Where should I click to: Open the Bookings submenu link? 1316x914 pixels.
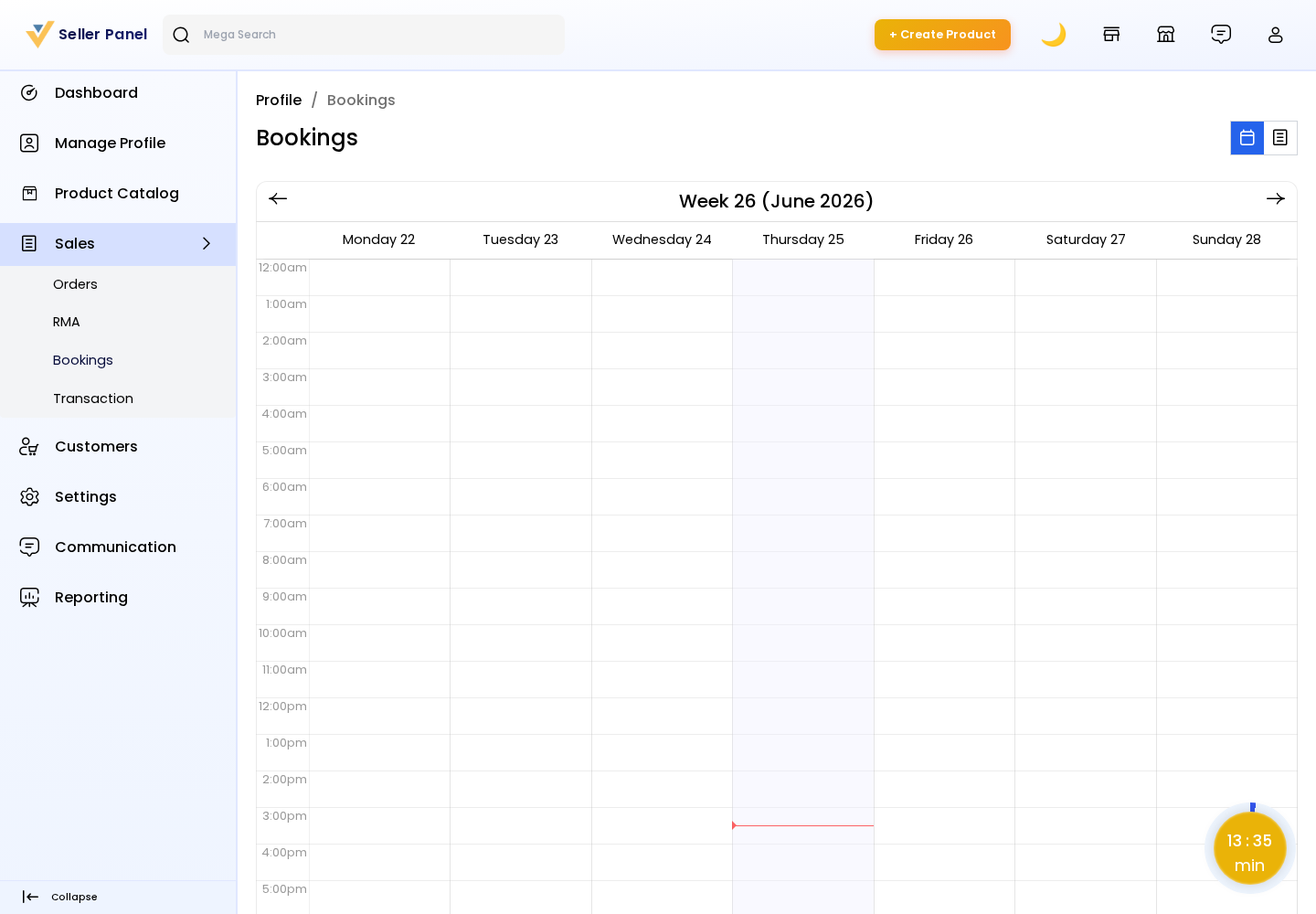pos(83,360)
